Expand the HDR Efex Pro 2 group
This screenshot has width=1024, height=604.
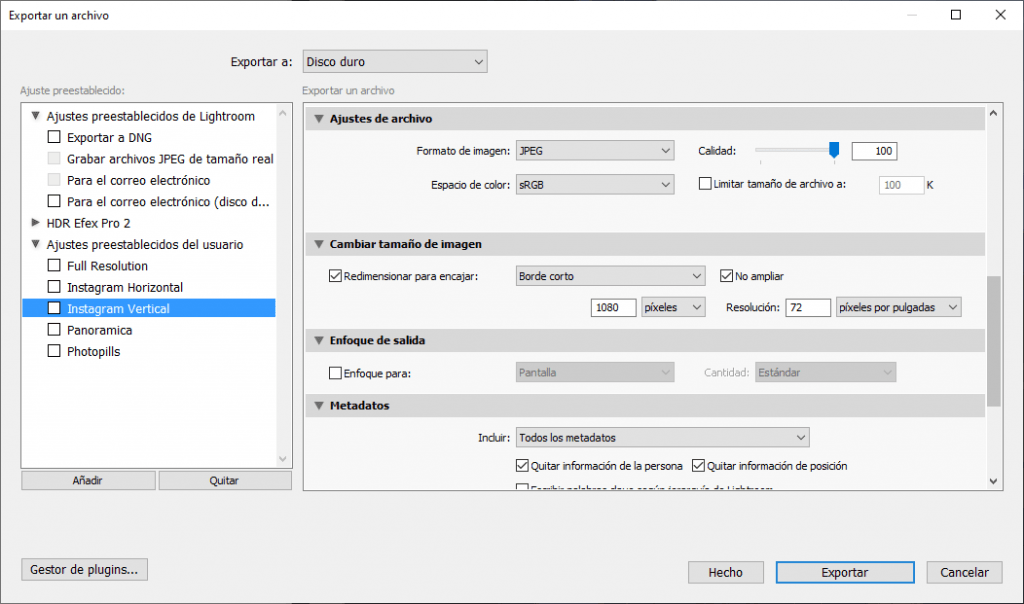point(37,223)
